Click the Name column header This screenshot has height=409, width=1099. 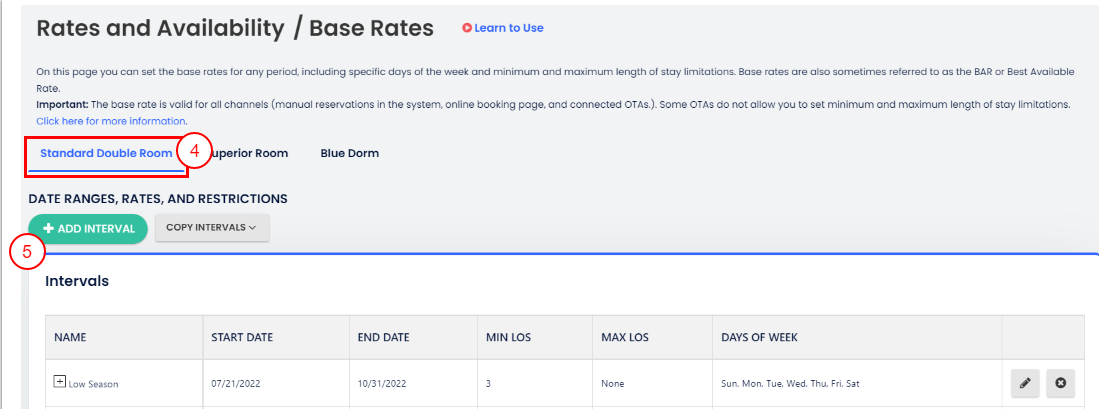[70, 338]
